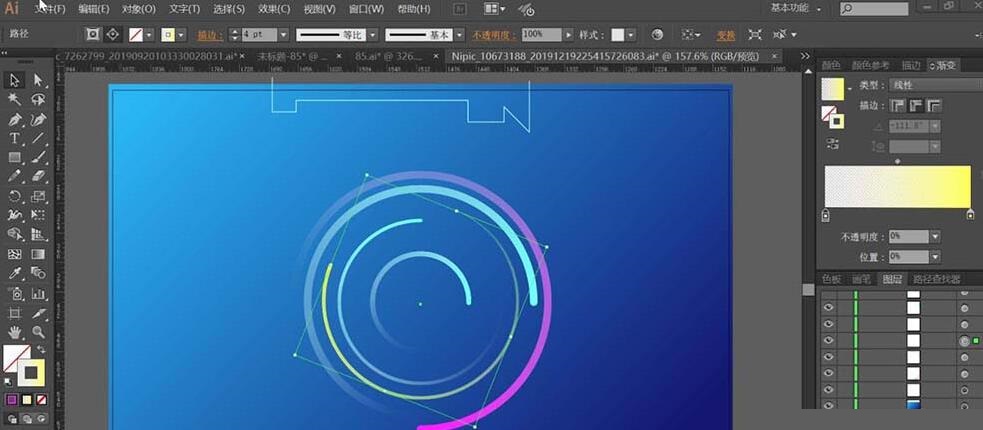Open workspace switcher 基本功能
This screenshot has width=983, height=430.
coord(795,8)
